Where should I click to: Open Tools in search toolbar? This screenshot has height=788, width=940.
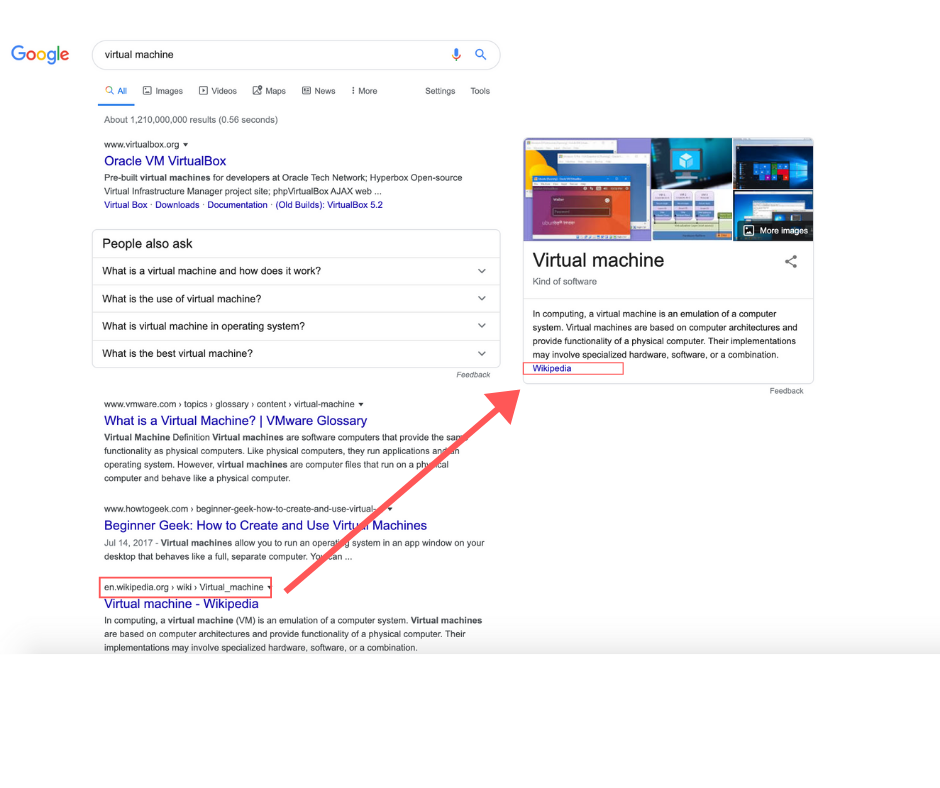(x=480, y=91)
